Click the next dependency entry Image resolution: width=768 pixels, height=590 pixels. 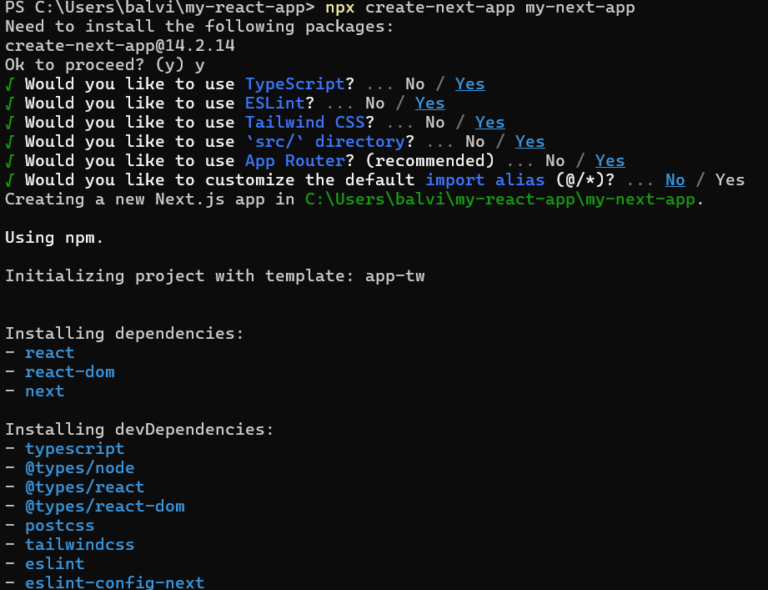coord(44,391)
